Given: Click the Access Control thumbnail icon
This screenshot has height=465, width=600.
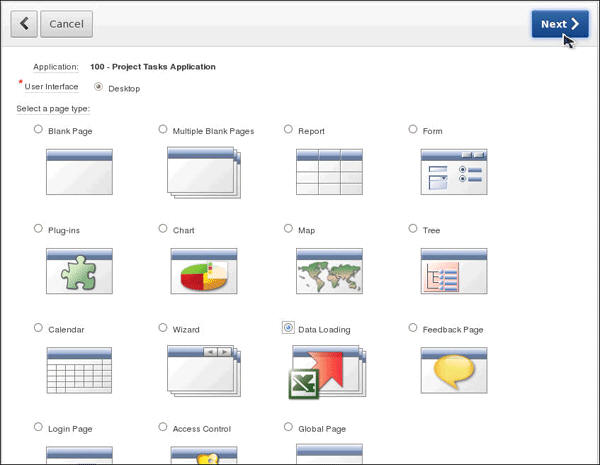Looking at the screenshot, I should click(x=204, y=455).
